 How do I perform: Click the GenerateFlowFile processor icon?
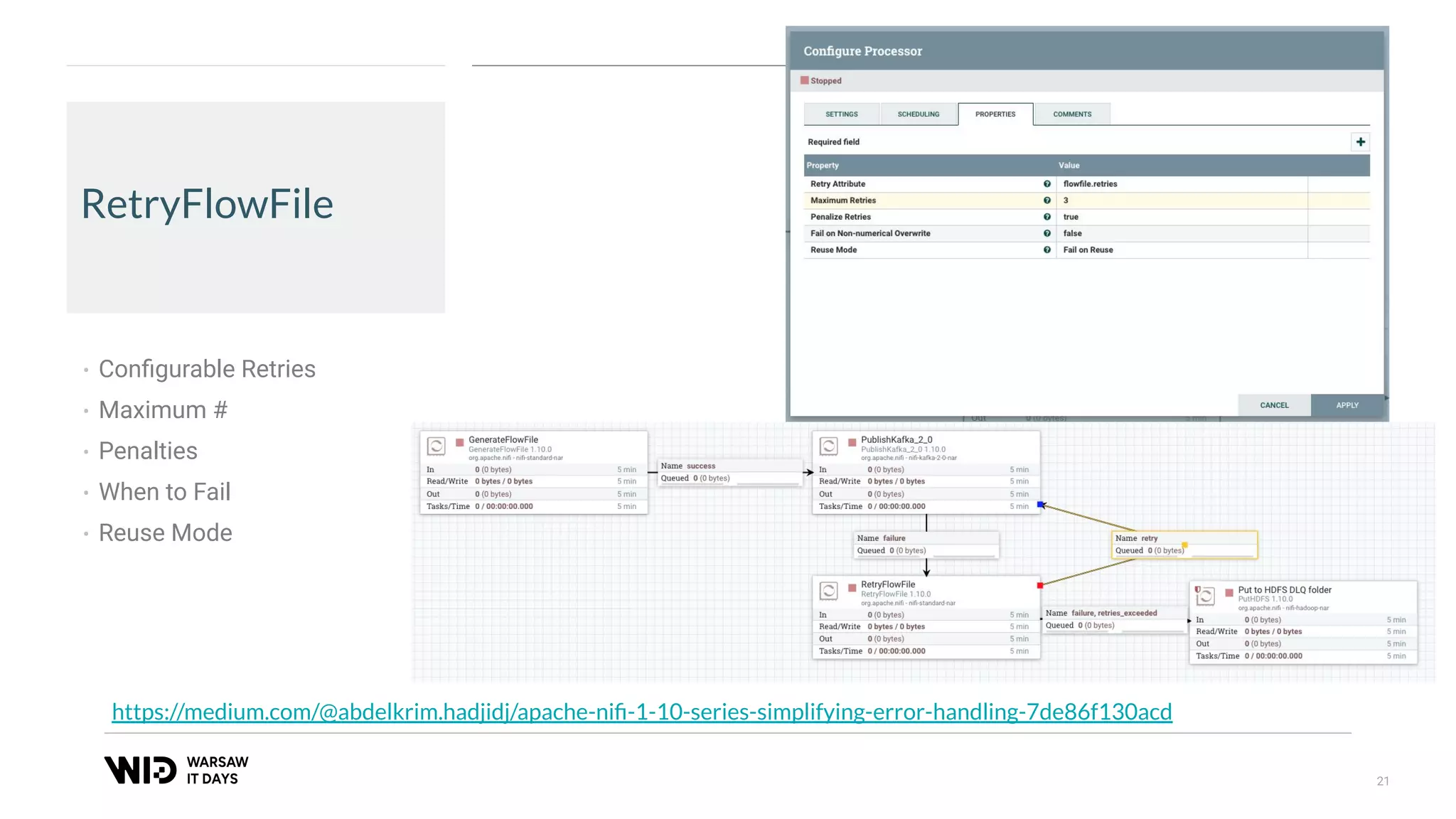[x=436, y=446]
